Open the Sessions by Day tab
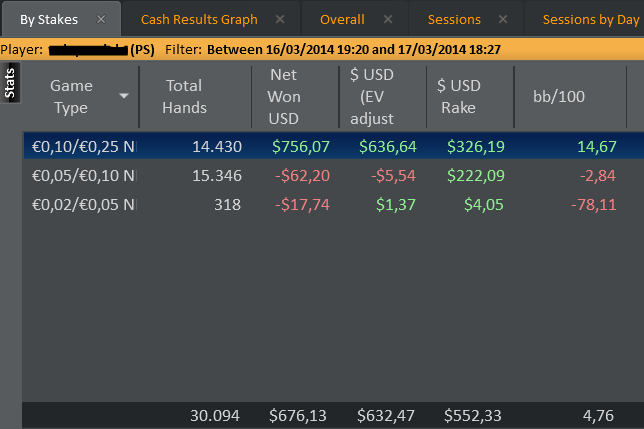 [590, 19]
